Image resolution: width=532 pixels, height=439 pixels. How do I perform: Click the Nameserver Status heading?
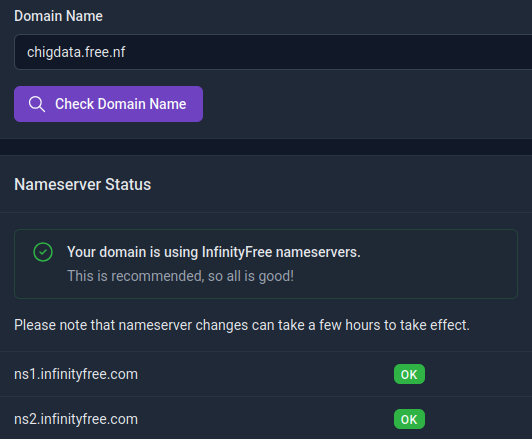(x=82, y=185)
